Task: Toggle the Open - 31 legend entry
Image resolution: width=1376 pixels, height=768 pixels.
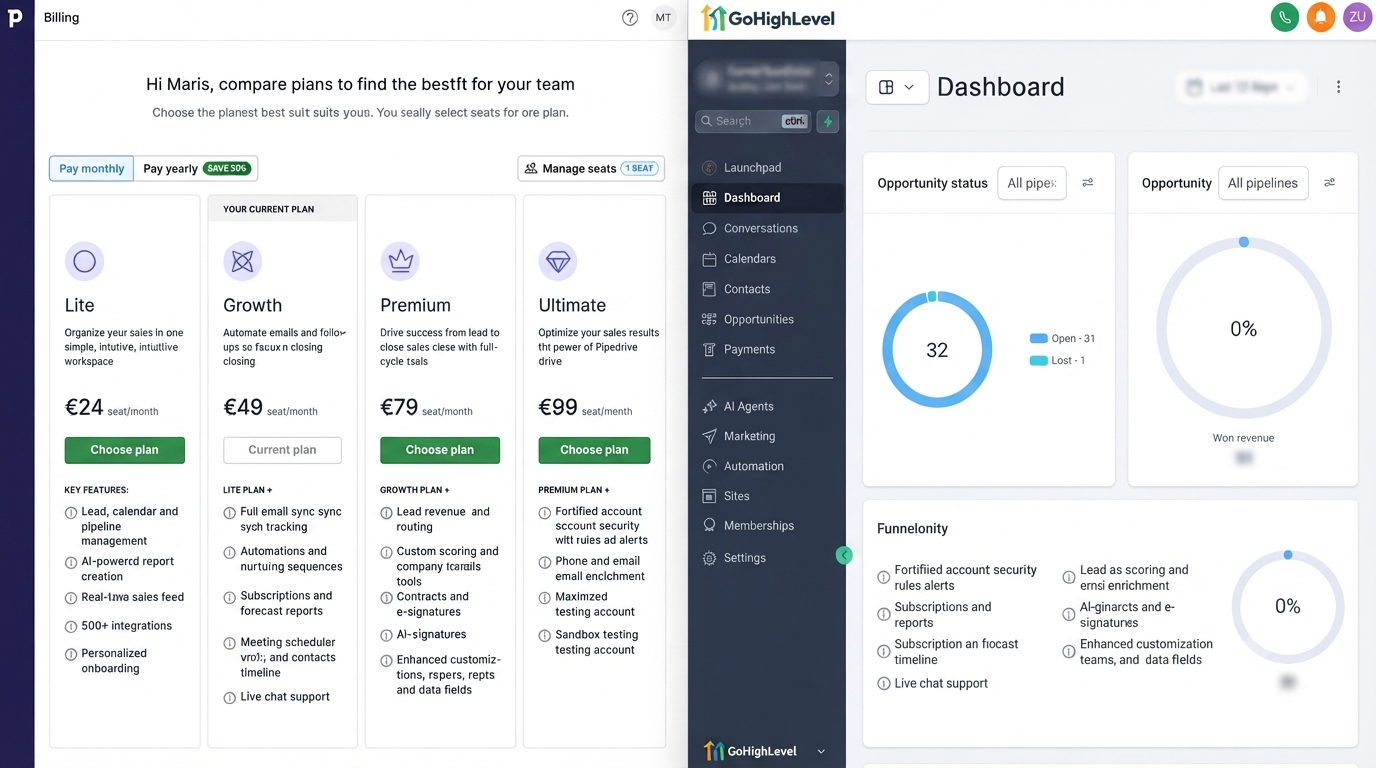Action: pyautogui.click(x=1062, y=339)
